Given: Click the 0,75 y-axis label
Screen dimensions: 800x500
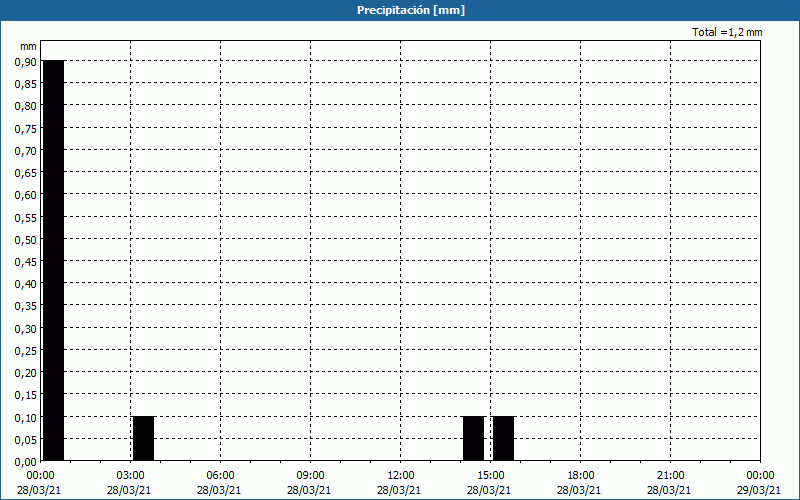Looking at the screenshot, I should click(x=26, y=129).
